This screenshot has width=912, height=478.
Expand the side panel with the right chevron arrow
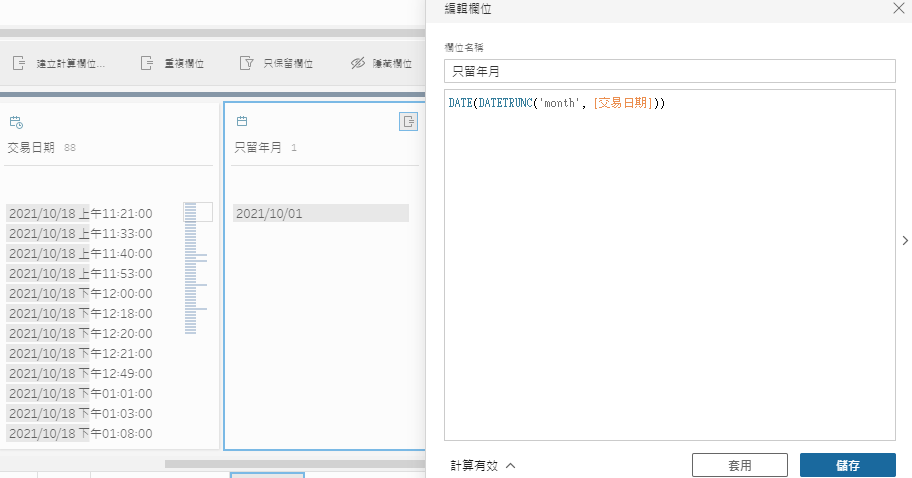[x=905, y=241]
